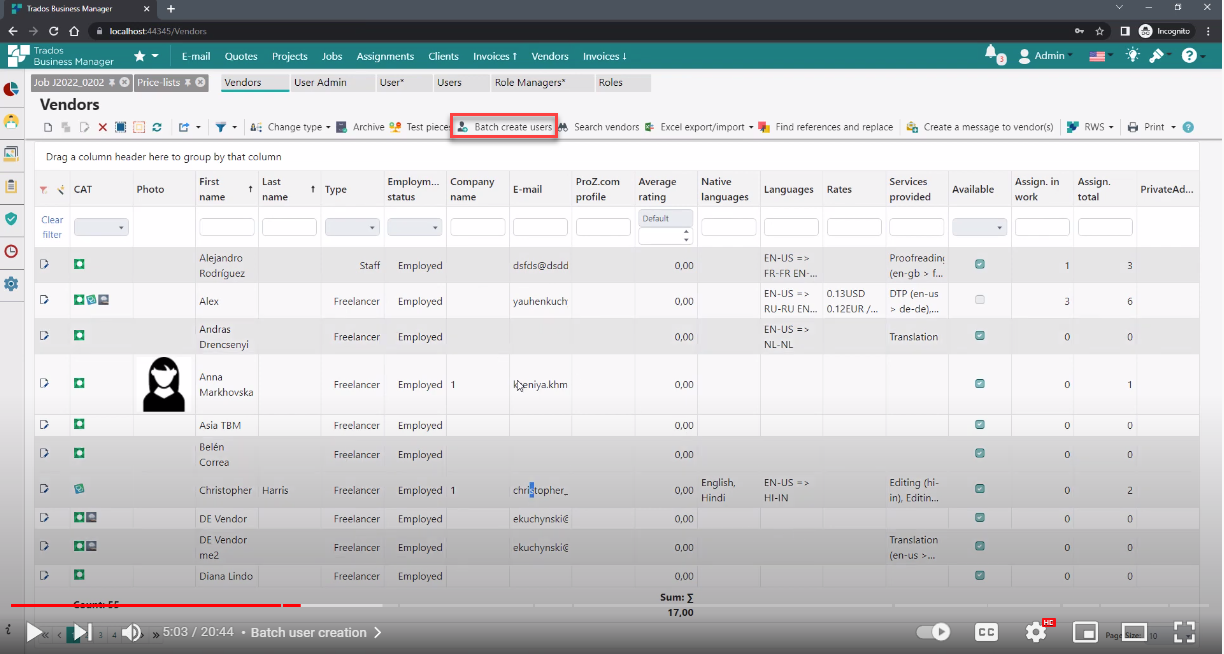Close the Price-lists tab
This screenshot has width=1224, height=654.
click(x=200, y=82)
